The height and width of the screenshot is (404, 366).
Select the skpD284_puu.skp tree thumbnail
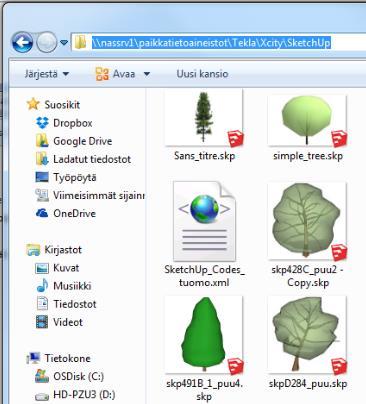tap(307, 335)
